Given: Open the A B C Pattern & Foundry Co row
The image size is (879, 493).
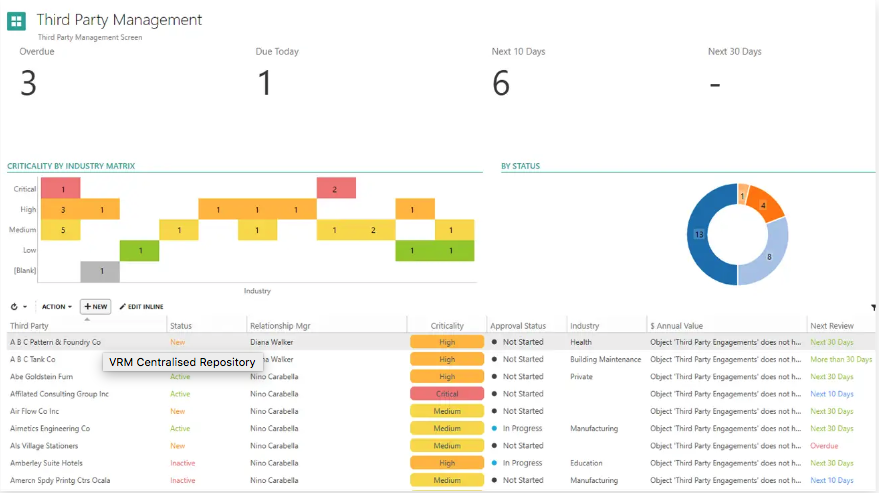Looking at the screenshot, I should [440, 342].
